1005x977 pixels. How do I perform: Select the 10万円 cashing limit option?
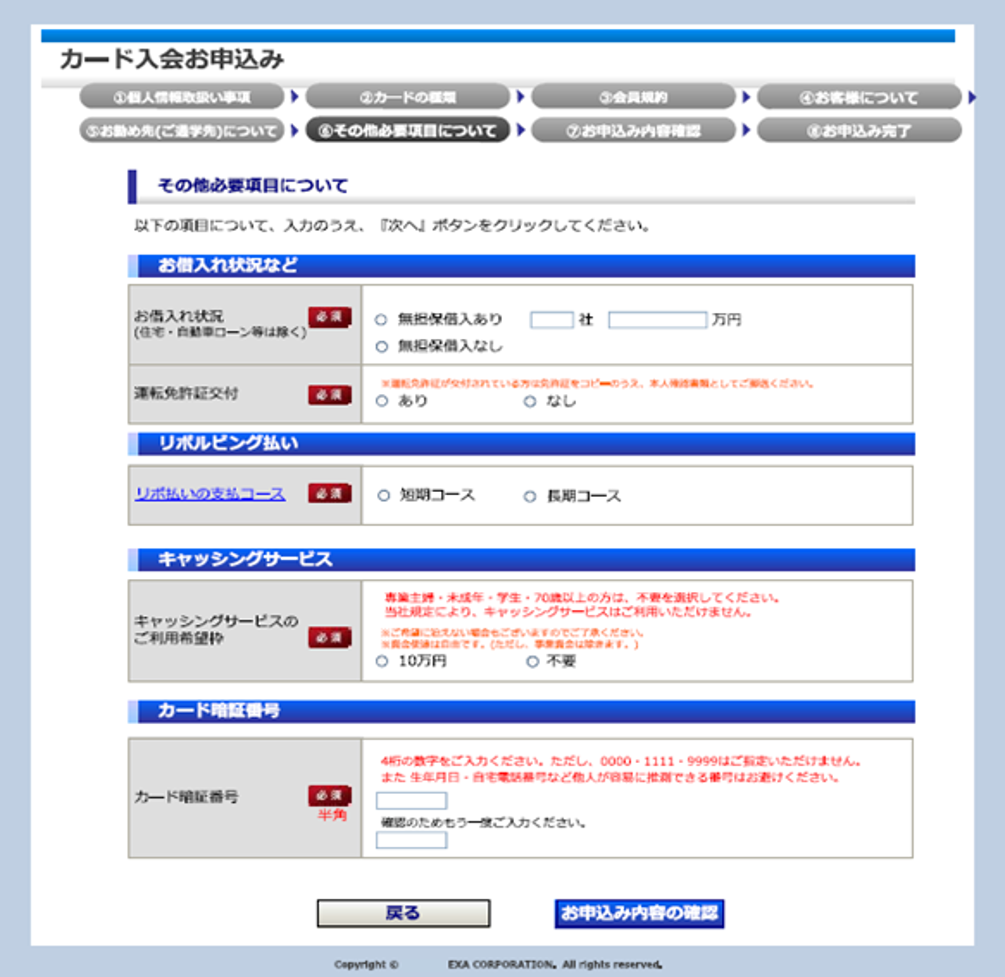coord(382,661)
